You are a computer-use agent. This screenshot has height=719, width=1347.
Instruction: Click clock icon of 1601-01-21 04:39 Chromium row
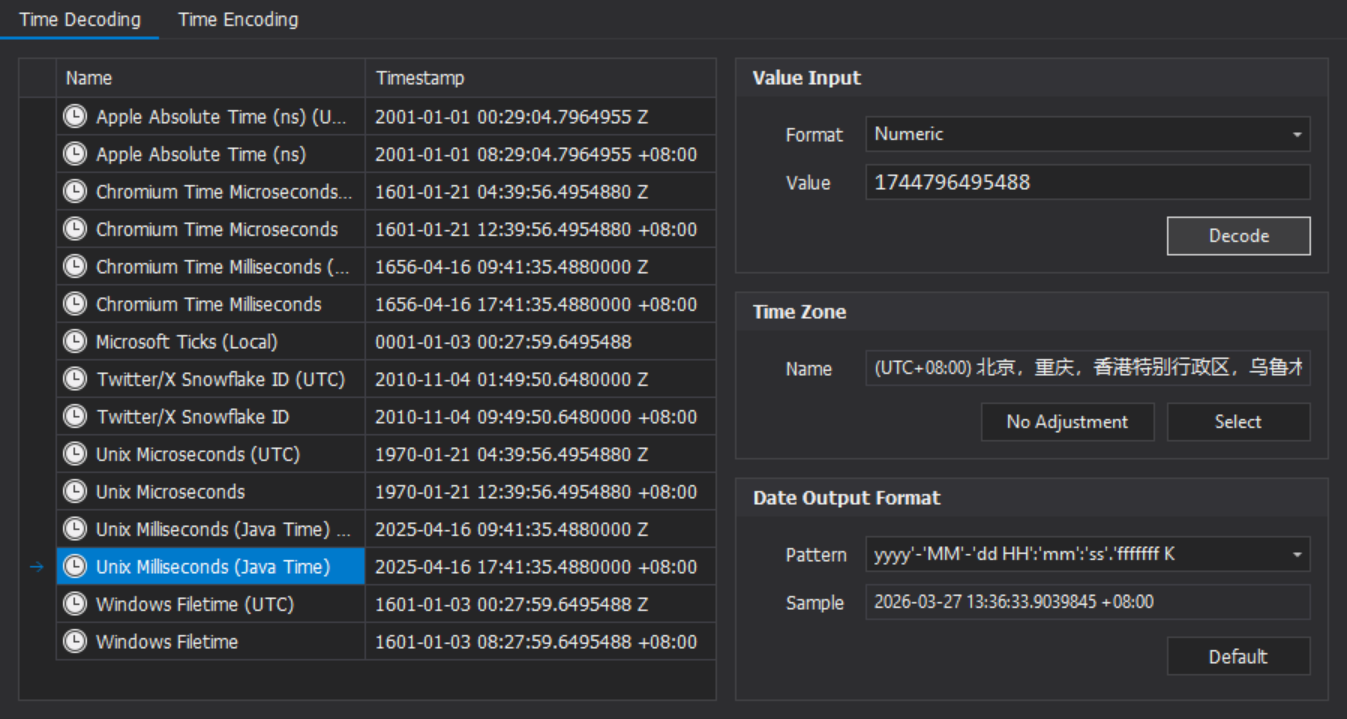pos(75,192)
